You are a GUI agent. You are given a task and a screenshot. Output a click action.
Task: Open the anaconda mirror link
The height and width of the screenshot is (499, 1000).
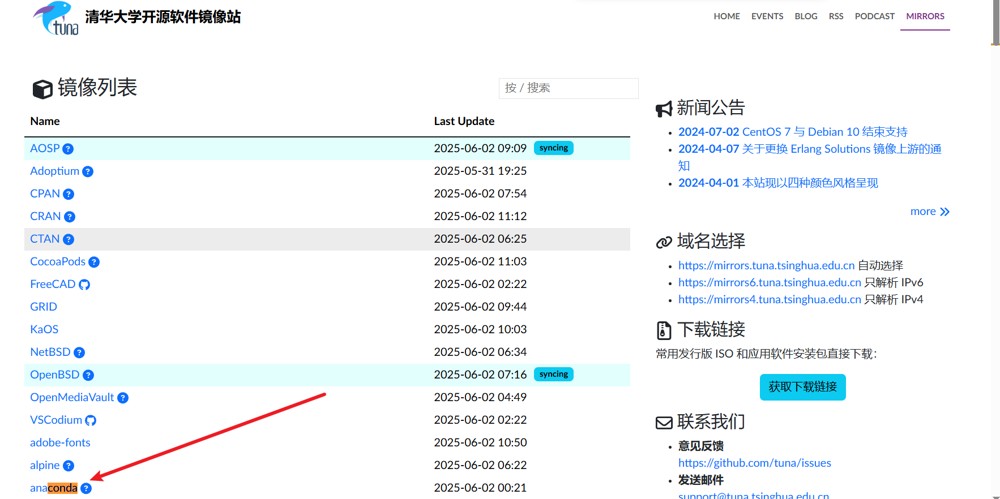(54, 488)
